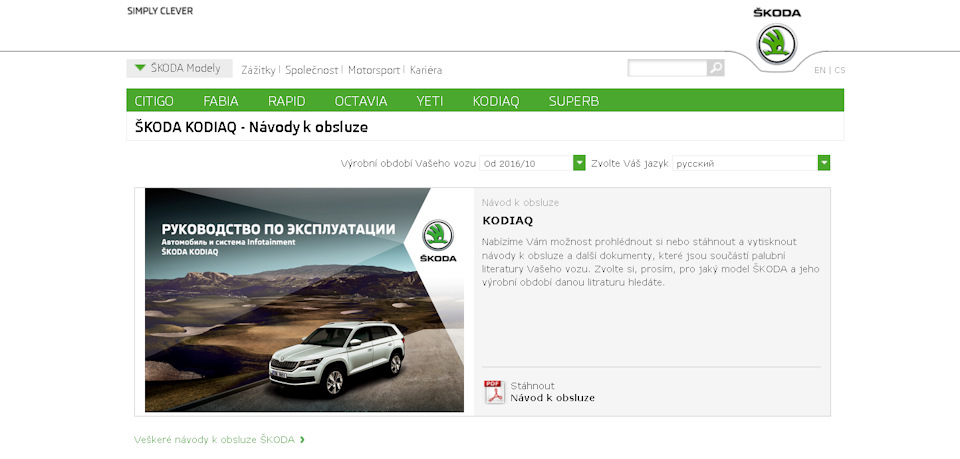Viewport: 960px width, 459px height.
Task: Click the KODIAQ heading in the card
Action: pyautogui.click(x=508, y=220)
